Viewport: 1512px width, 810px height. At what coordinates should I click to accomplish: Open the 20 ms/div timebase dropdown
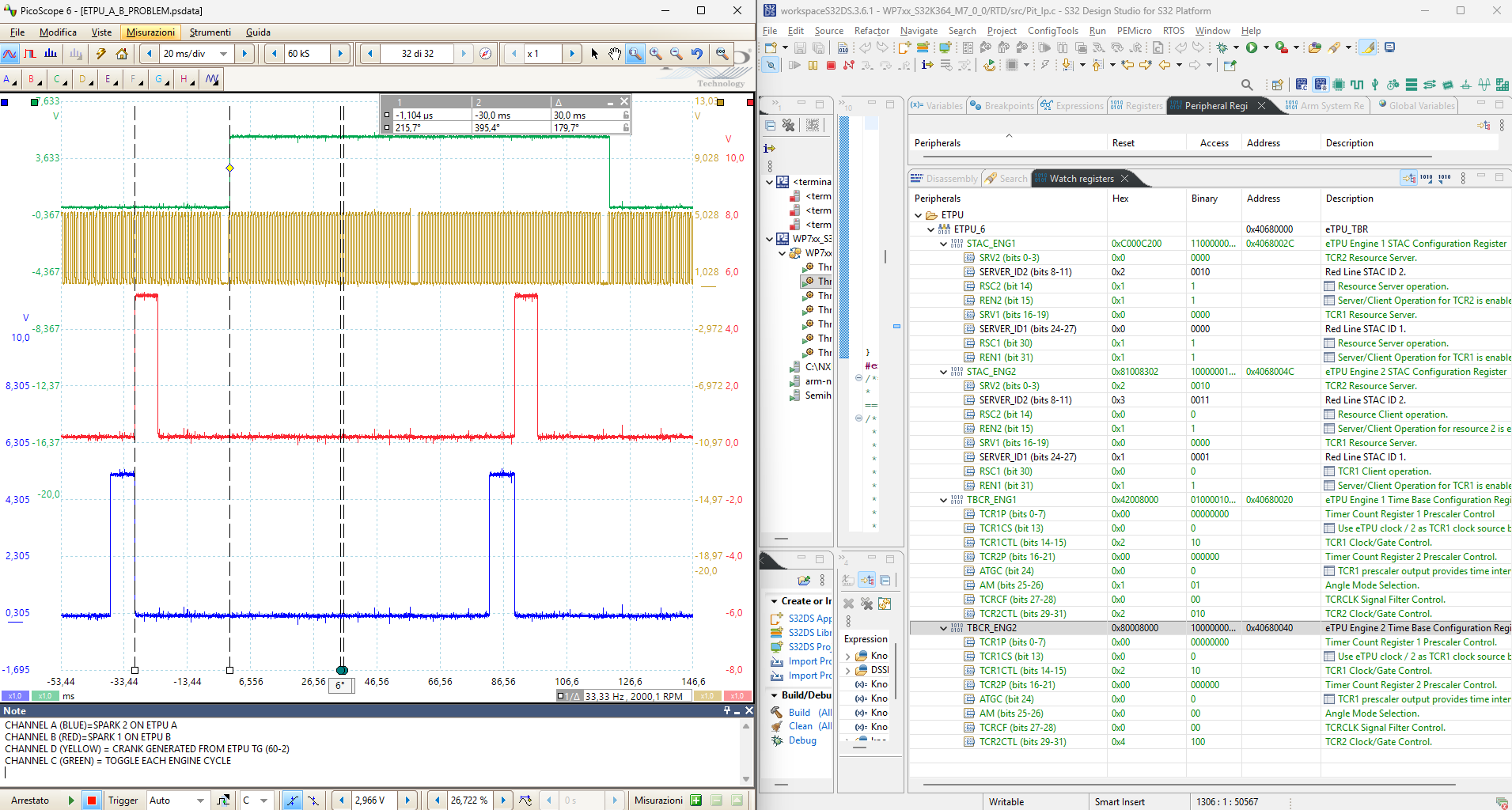click(x=224, y=54)
